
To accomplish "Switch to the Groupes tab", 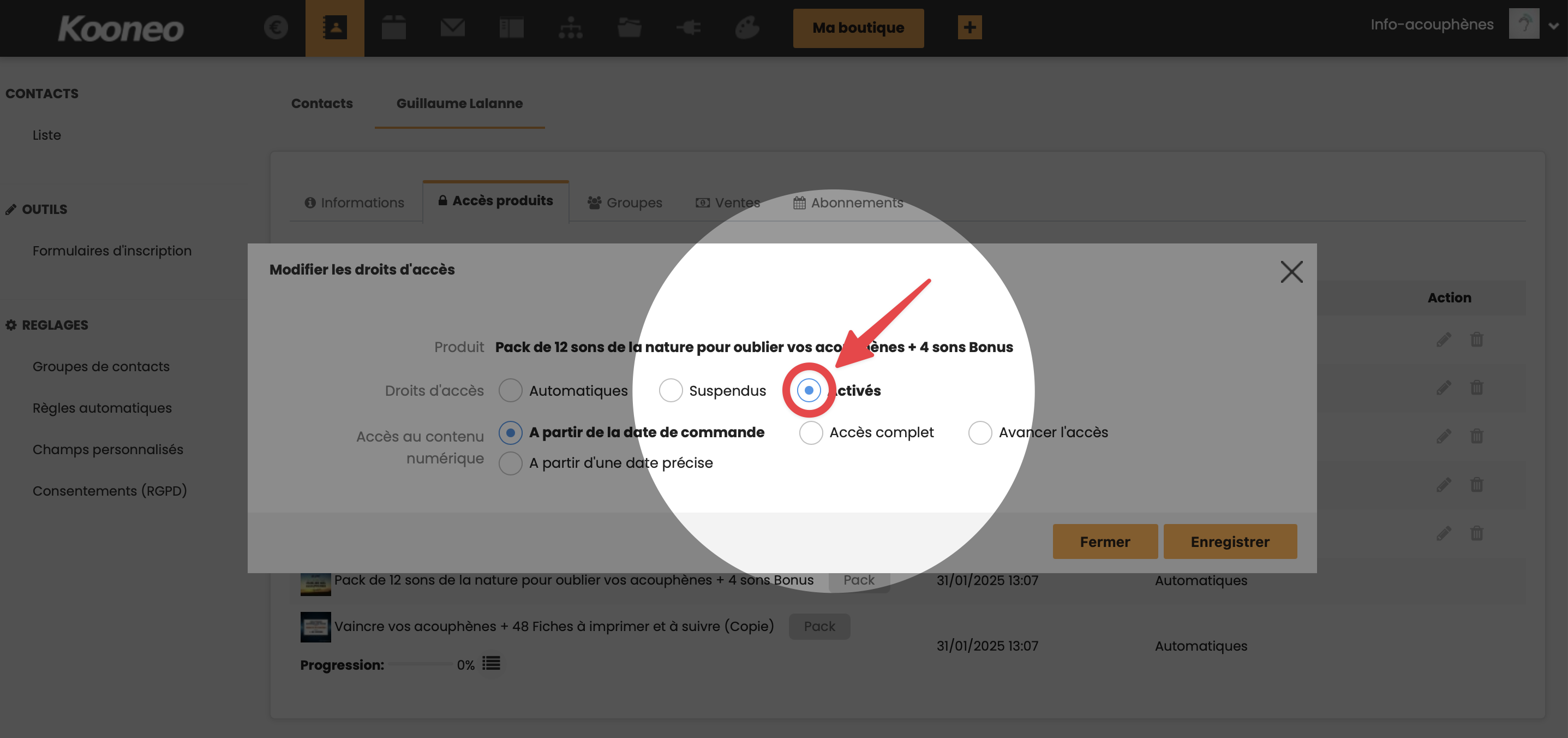I will (x=625, y=203).
